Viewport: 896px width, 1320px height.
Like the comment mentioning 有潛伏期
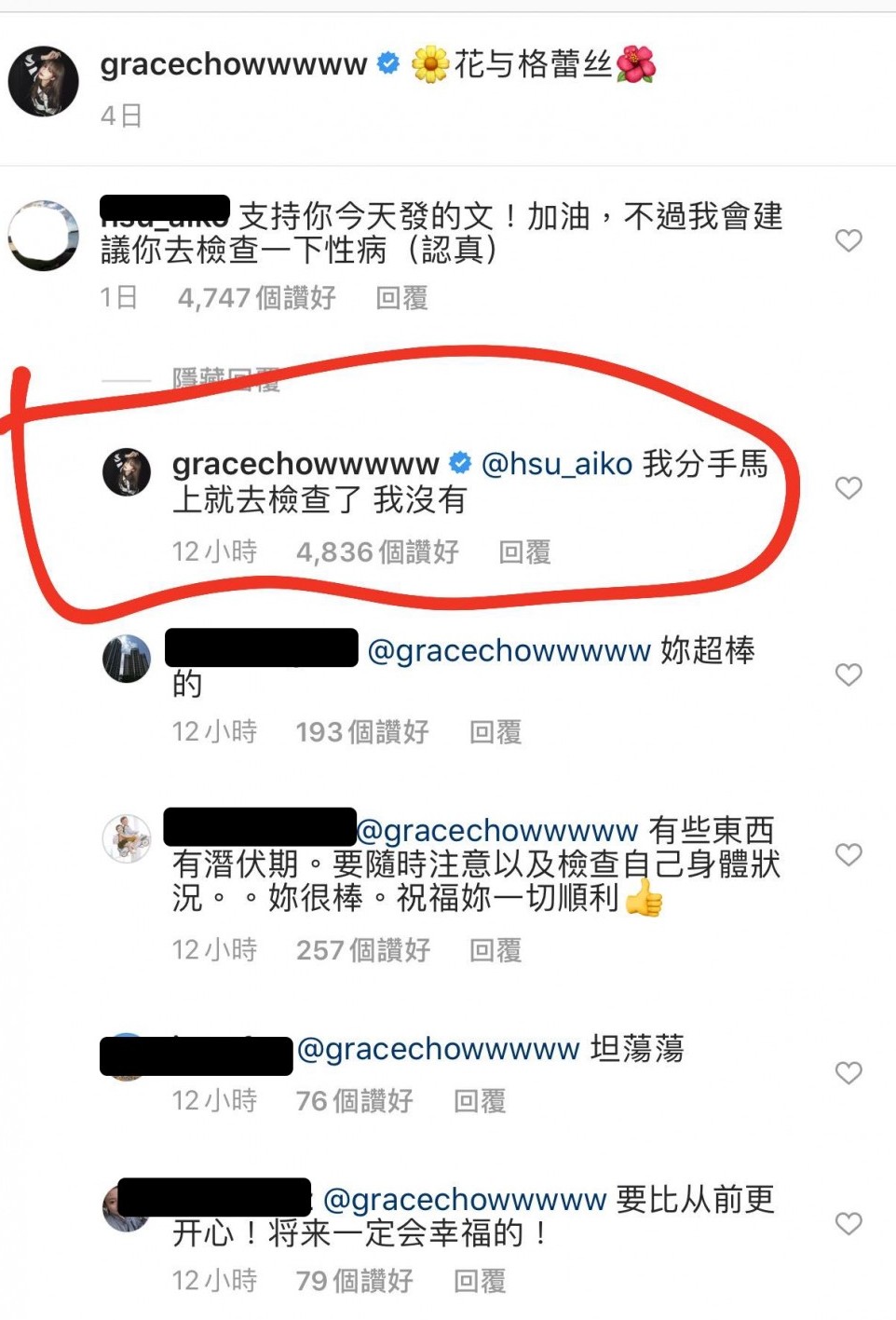(x=848, y=854)
